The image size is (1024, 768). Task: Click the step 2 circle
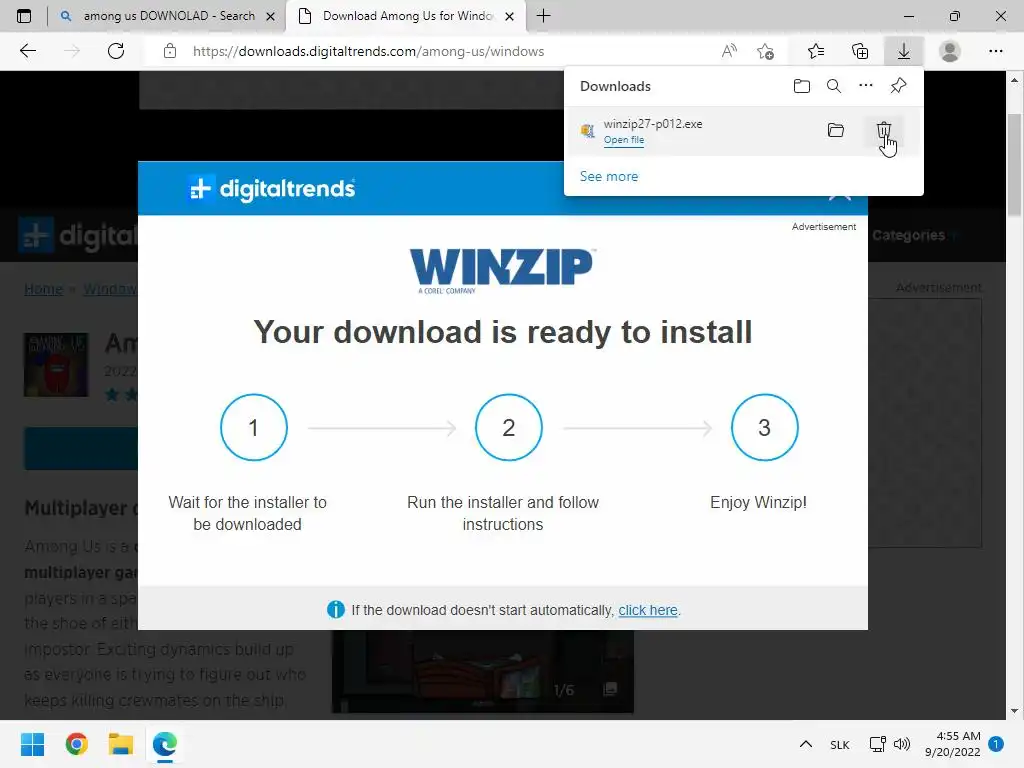[x=509, y=427]
